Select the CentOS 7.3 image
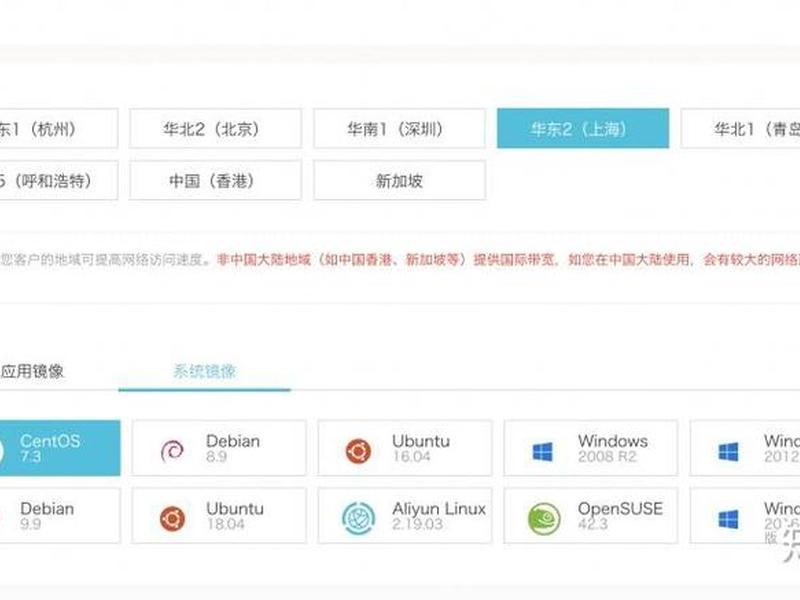The width and height of the screenshot is (800, 600). pos(60,448)
